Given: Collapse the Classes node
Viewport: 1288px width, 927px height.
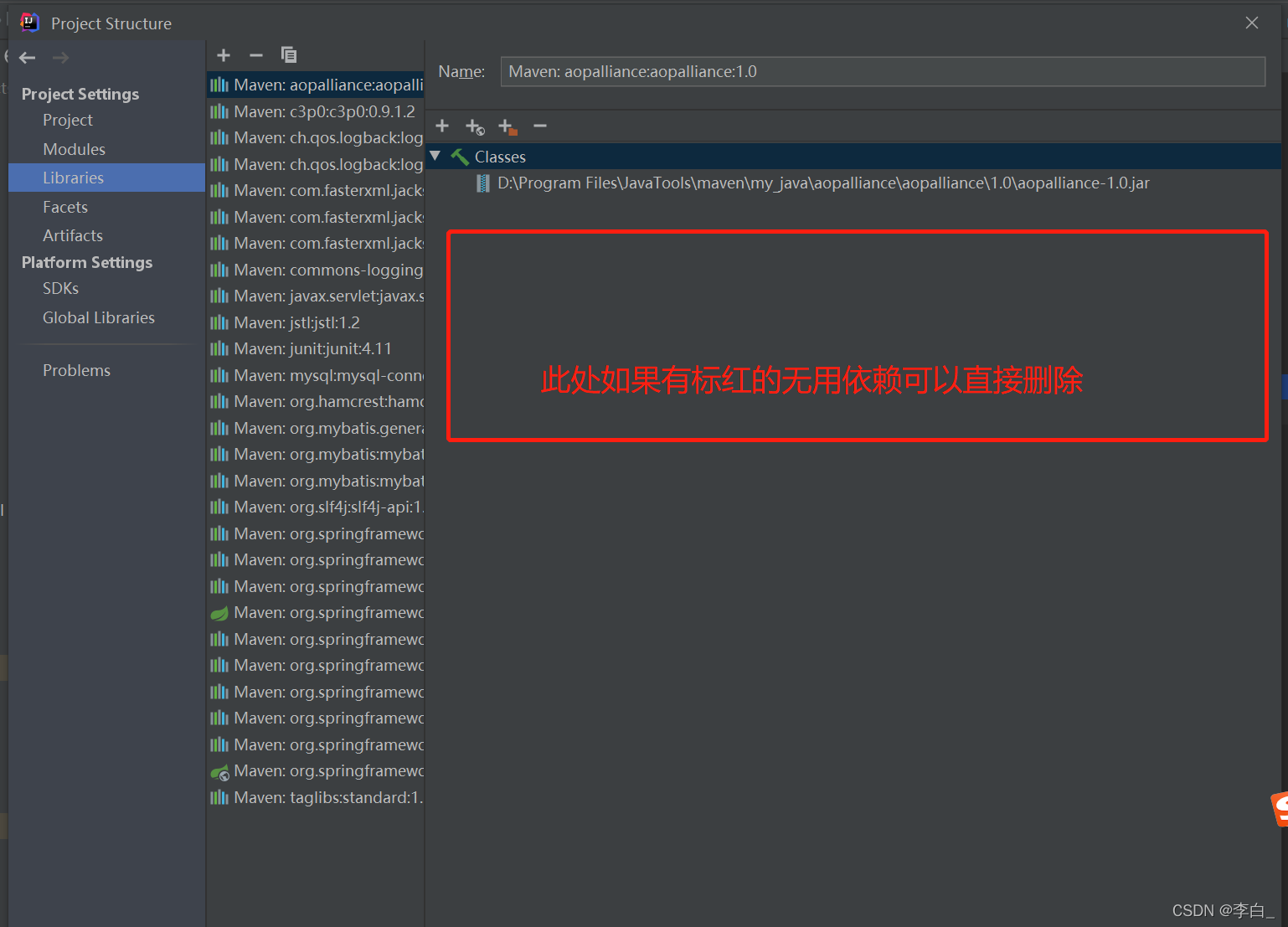Looking at the screenshot, I should 435,157.
